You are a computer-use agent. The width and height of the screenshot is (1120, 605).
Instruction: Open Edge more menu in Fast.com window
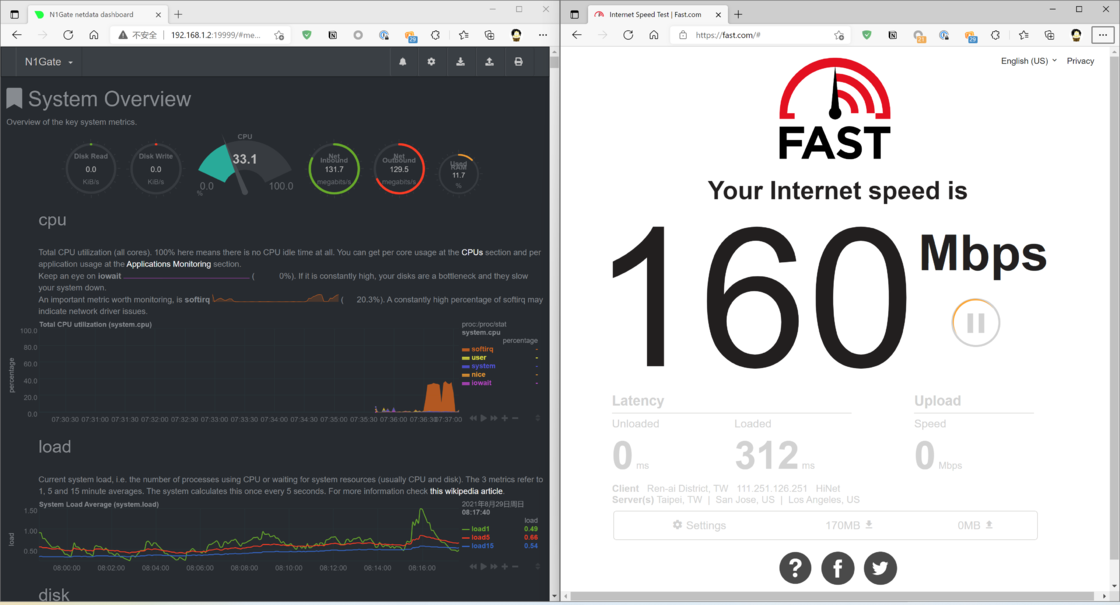point(1103,35)
